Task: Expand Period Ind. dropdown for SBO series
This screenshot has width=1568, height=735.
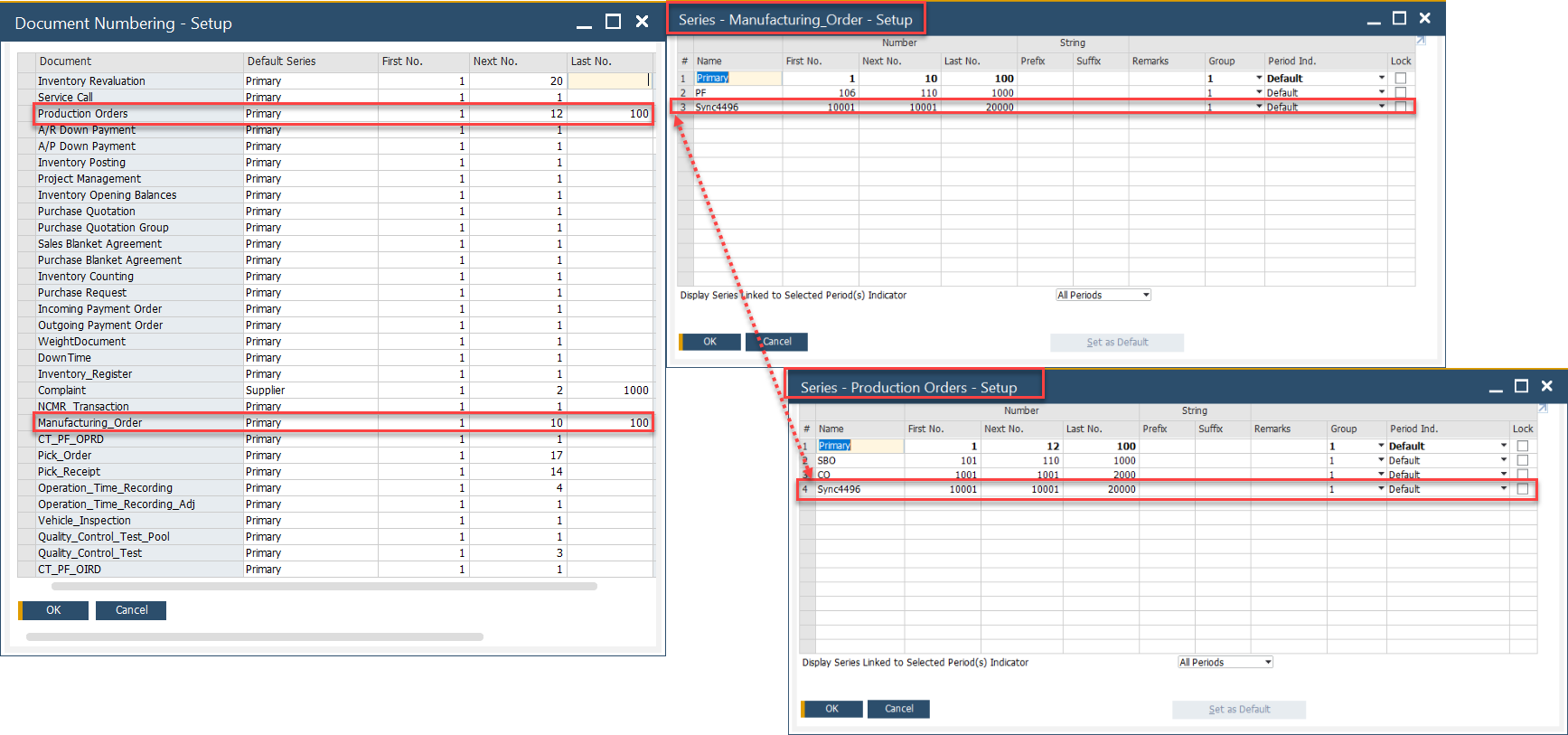Action: (x=1503, y=460)
